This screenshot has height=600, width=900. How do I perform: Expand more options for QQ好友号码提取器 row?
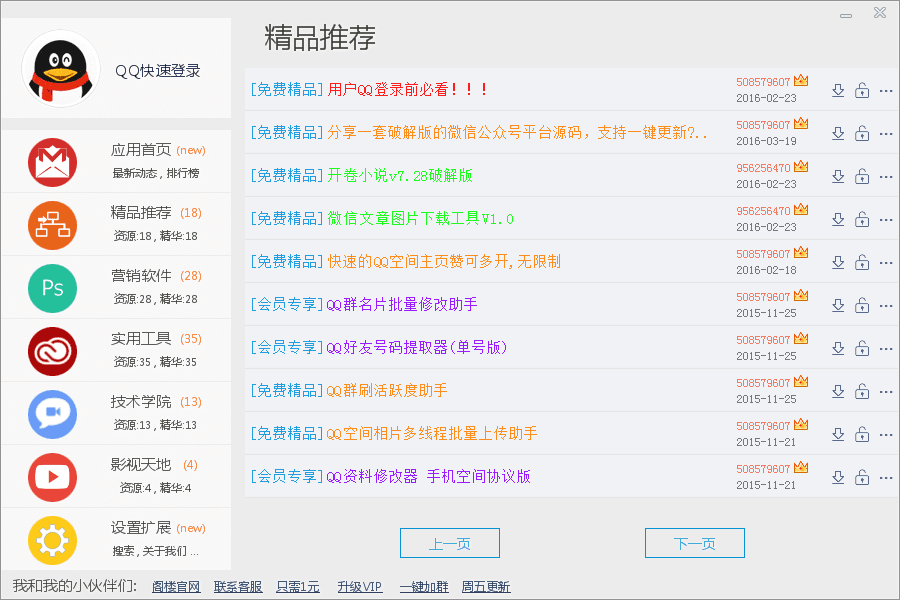tap(885, 348)
